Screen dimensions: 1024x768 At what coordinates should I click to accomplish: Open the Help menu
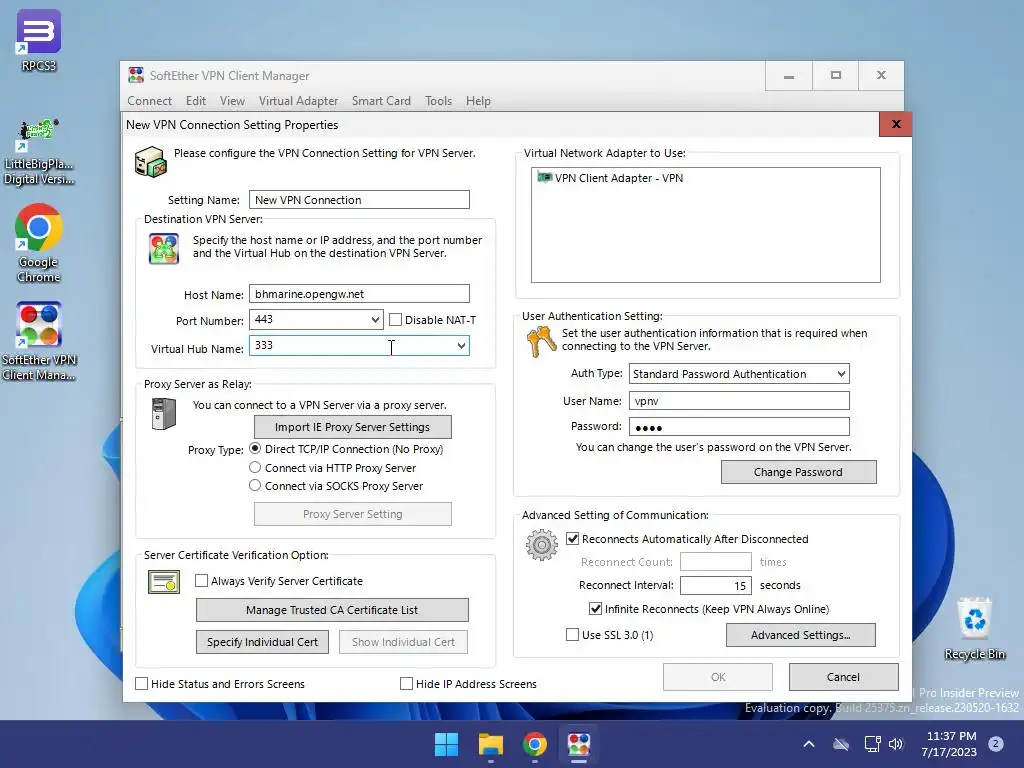point(478,101)
